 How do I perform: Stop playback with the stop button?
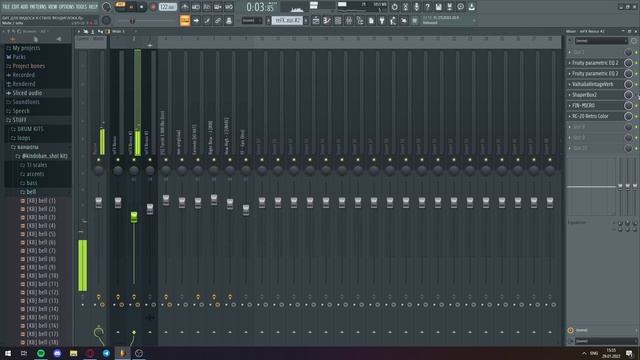(x=142, y=7)
